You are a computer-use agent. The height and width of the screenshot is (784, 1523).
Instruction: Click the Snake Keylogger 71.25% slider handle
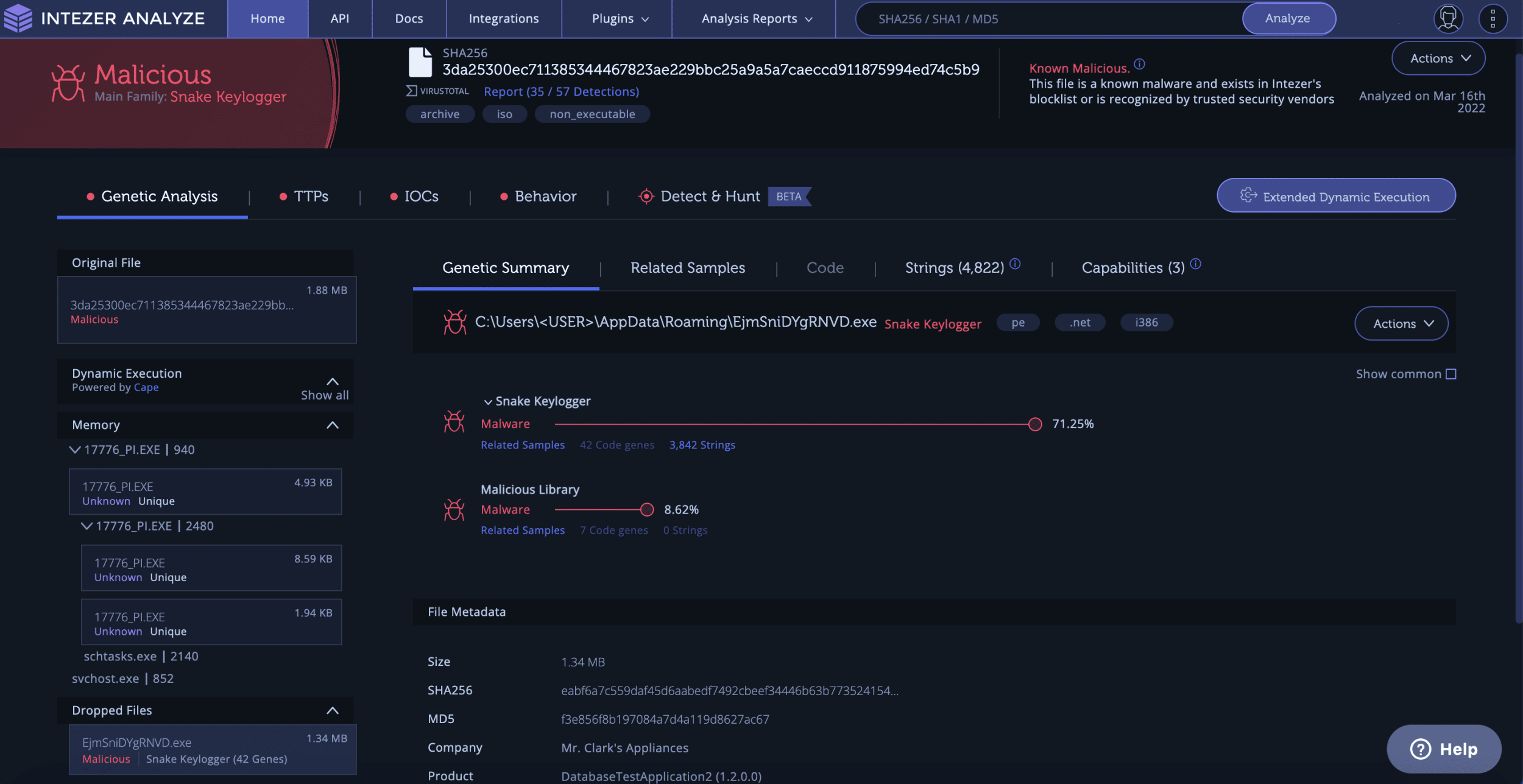click(x=1035, y=424)
